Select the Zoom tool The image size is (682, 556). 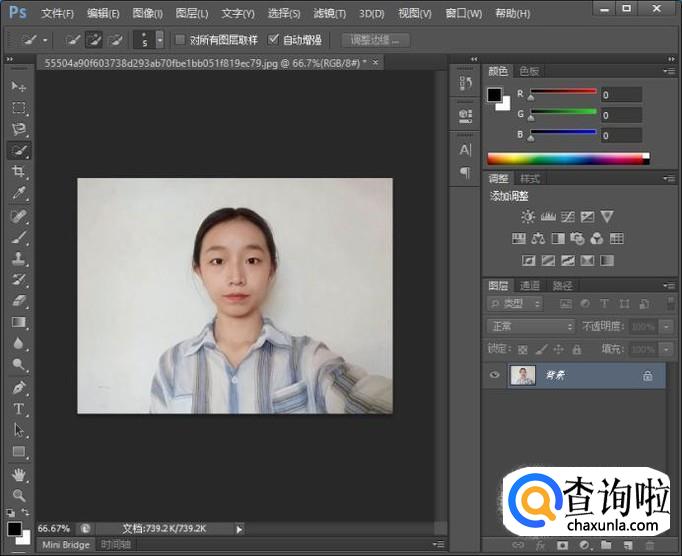coord(19,495)
